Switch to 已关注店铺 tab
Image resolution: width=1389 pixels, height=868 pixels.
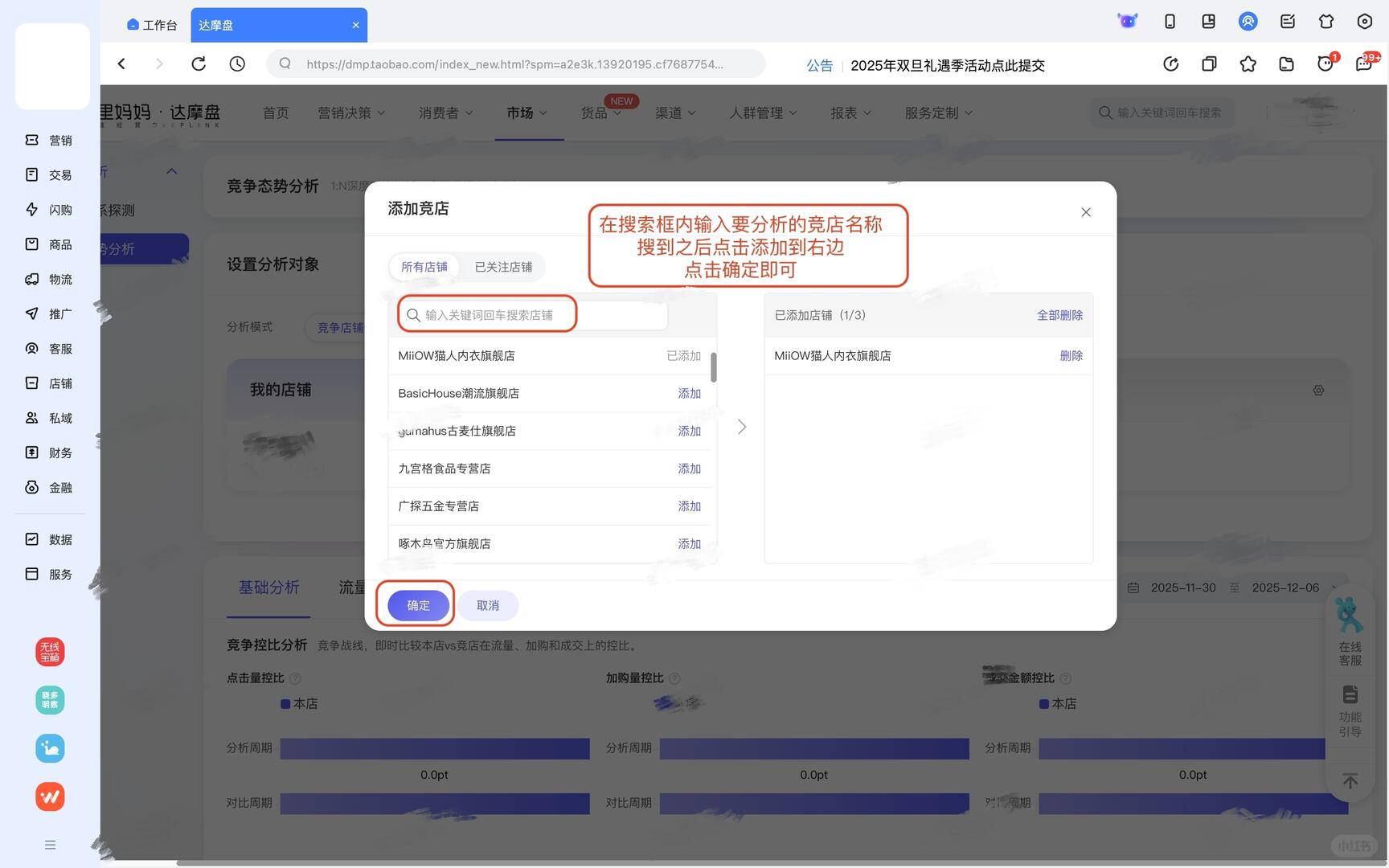click(x=503, y=267)
